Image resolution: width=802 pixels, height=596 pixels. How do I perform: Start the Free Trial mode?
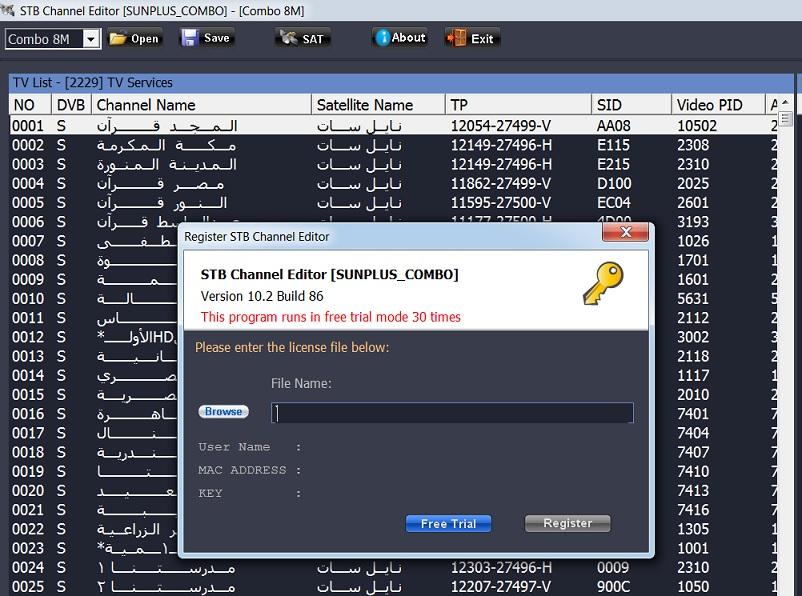(449, 523)
